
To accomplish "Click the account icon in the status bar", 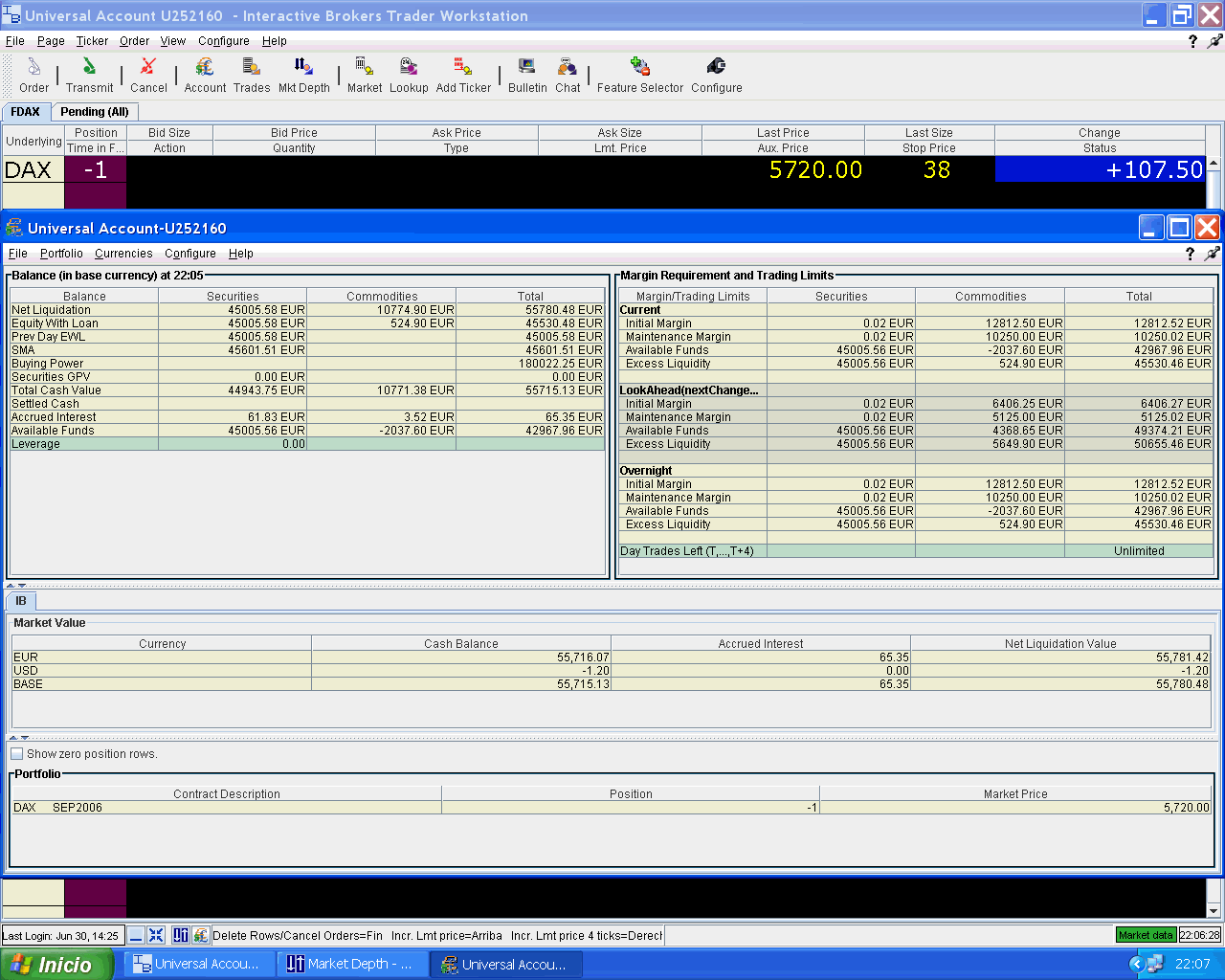I will 200,935.
